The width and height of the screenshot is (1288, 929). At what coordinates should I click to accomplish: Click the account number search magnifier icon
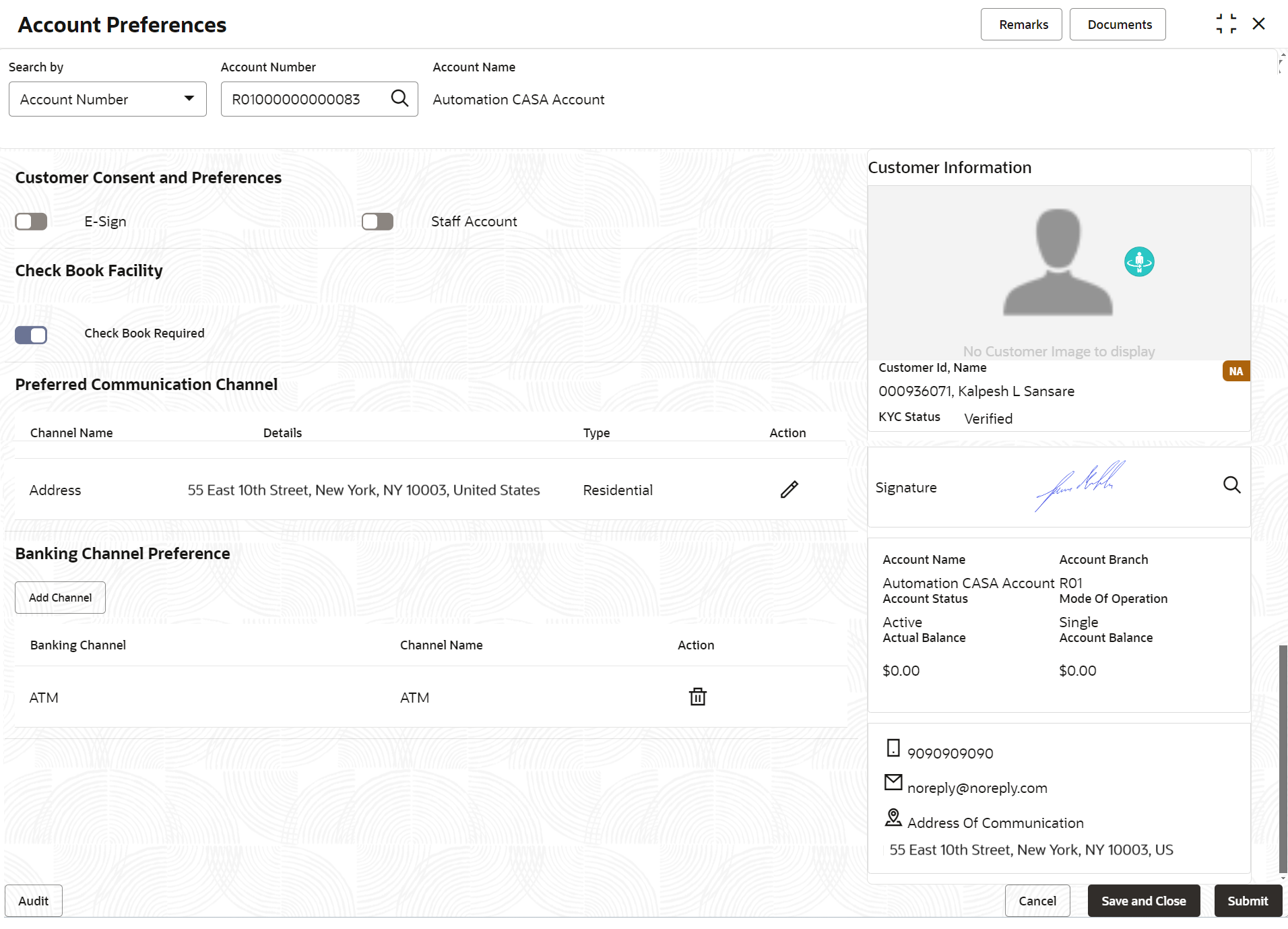[x=399, y=98]
